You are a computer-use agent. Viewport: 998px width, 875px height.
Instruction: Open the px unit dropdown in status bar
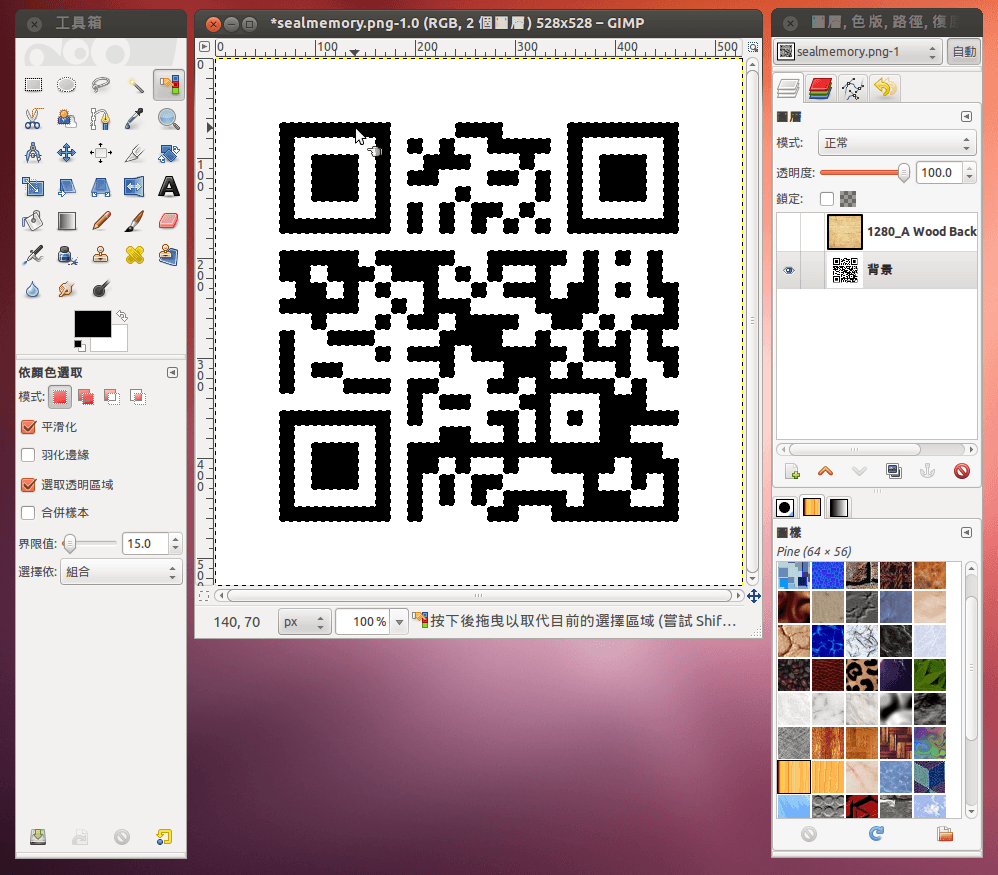304,622
